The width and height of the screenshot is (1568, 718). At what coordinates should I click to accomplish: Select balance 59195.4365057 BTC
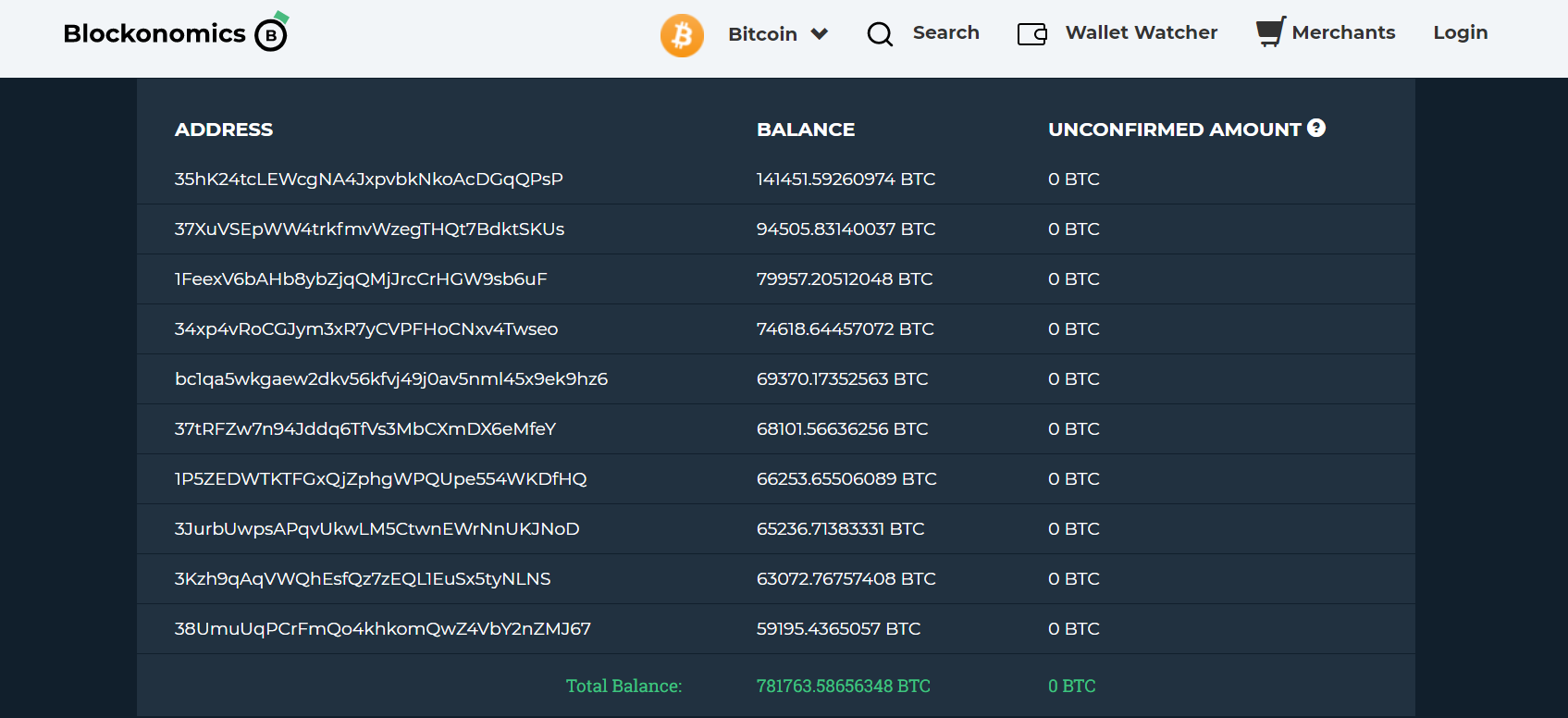pyautogui.click(x=838, y=628)
